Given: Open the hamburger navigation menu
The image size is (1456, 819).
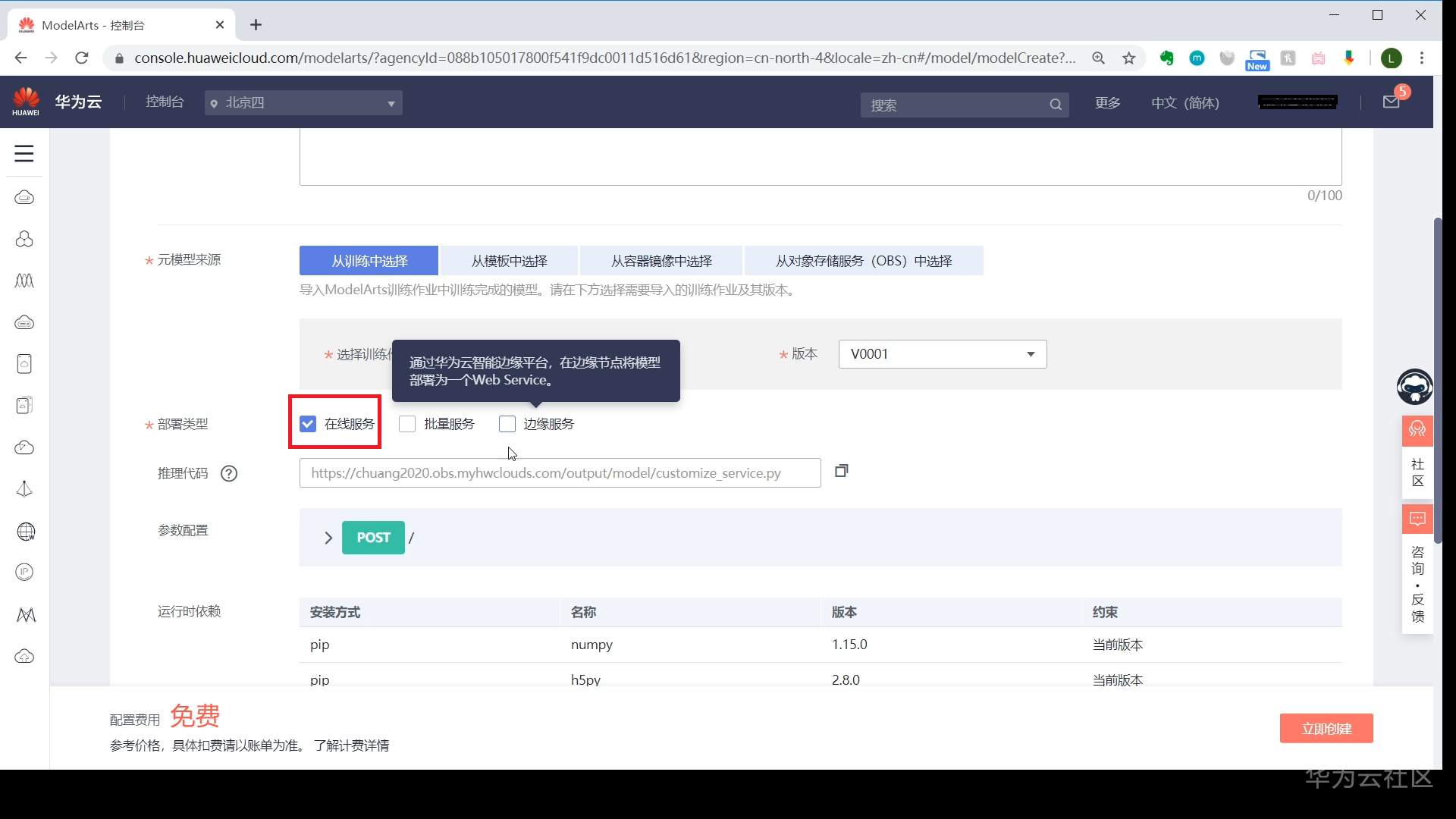Looking at the screenshot, I should pyautogui.click(x=24, y=153).
